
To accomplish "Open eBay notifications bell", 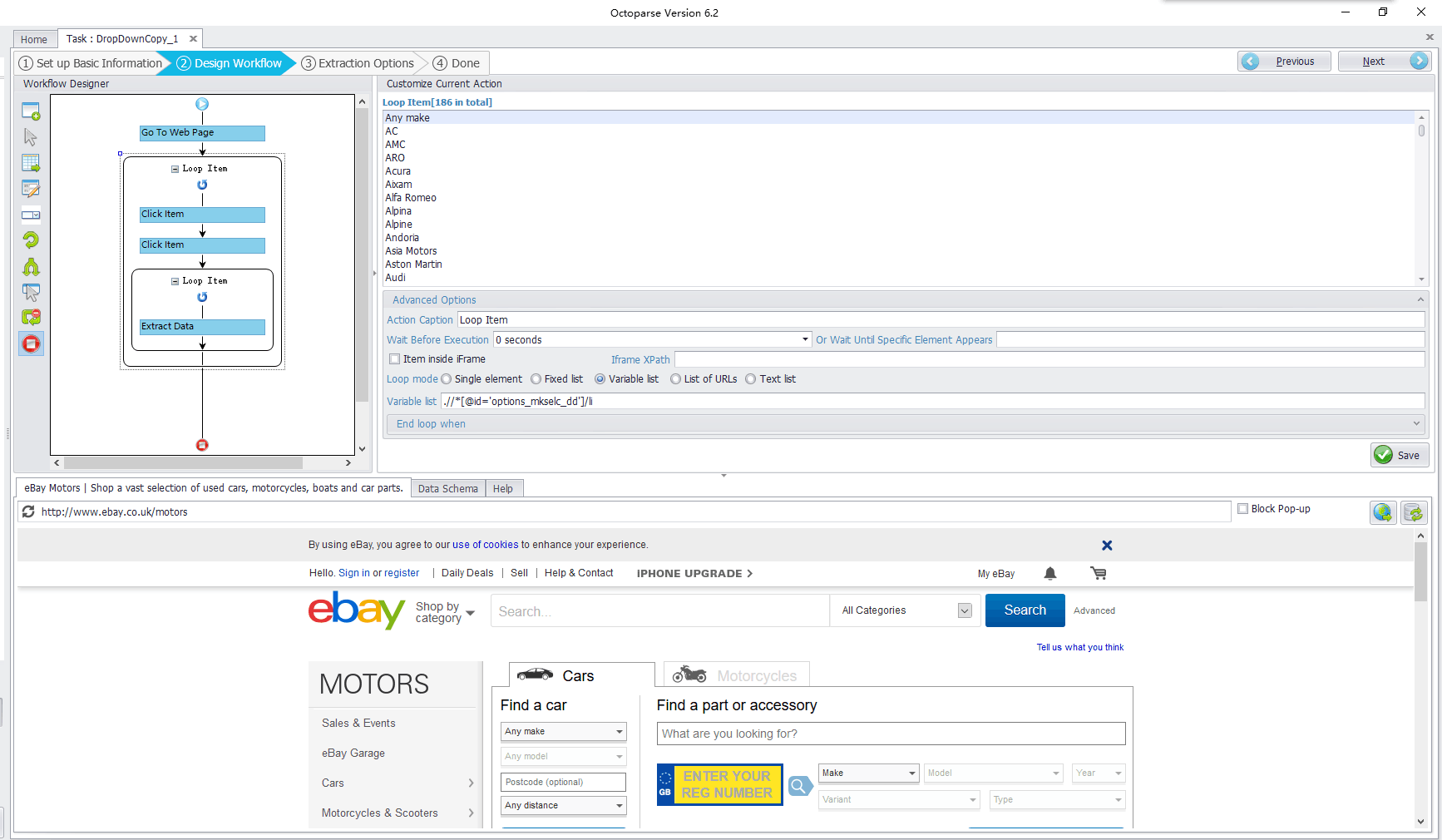I will click(1050, 573).
